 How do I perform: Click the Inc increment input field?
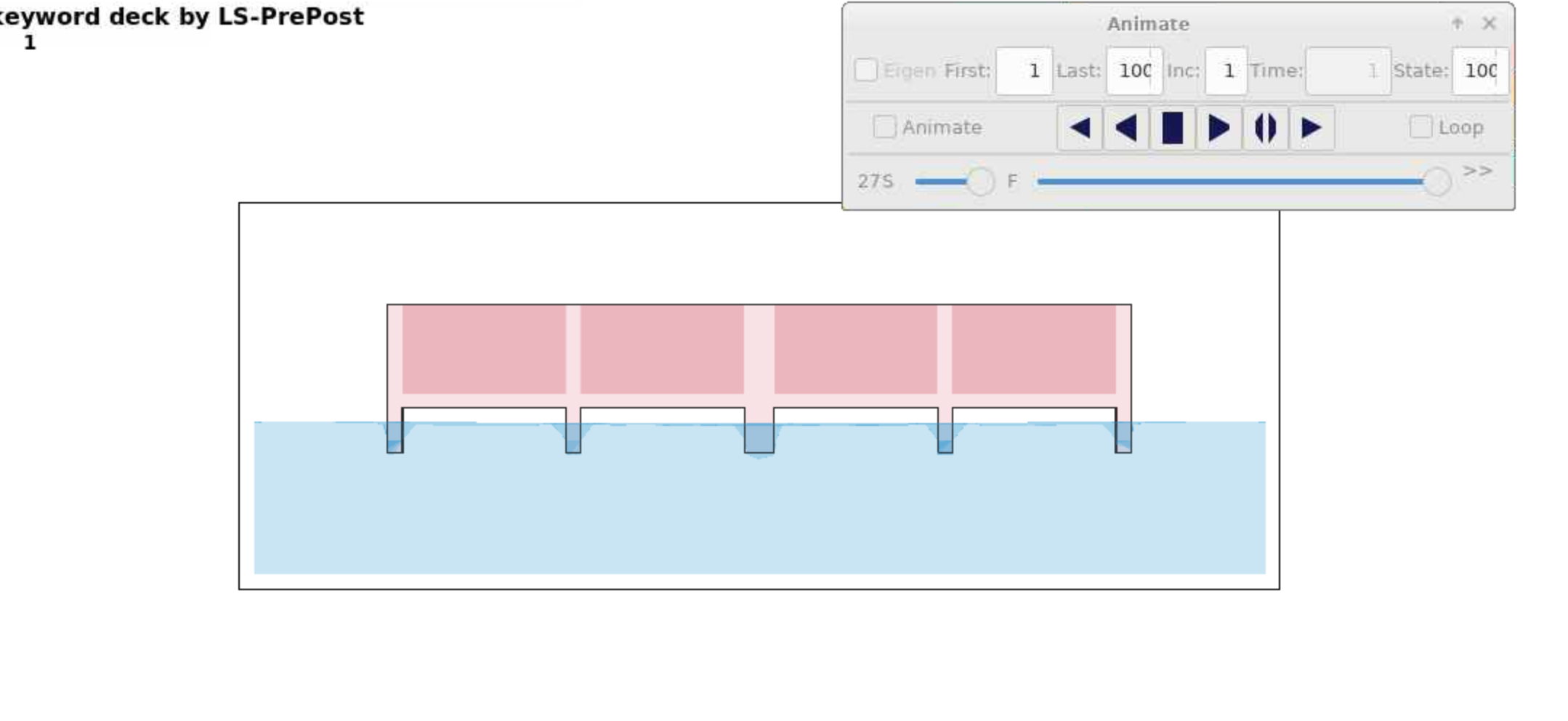click(x=1226, y=71)
